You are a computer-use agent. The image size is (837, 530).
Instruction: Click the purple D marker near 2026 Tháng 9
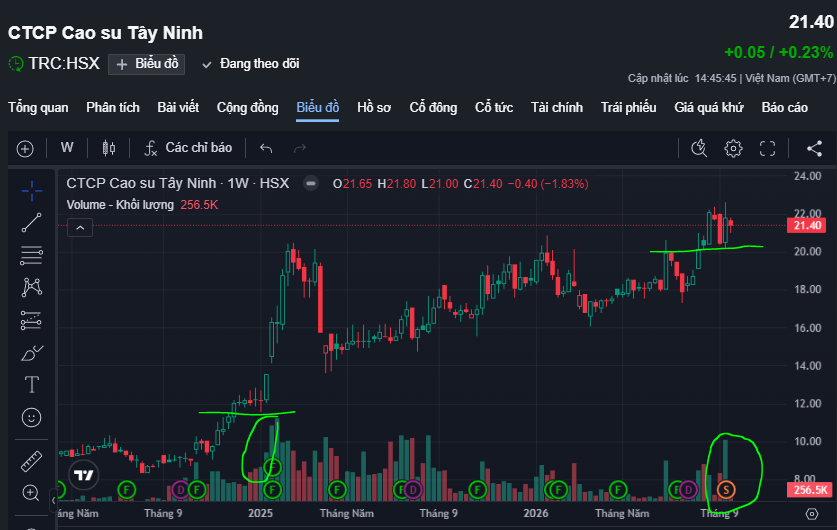(x=688, y=489)
